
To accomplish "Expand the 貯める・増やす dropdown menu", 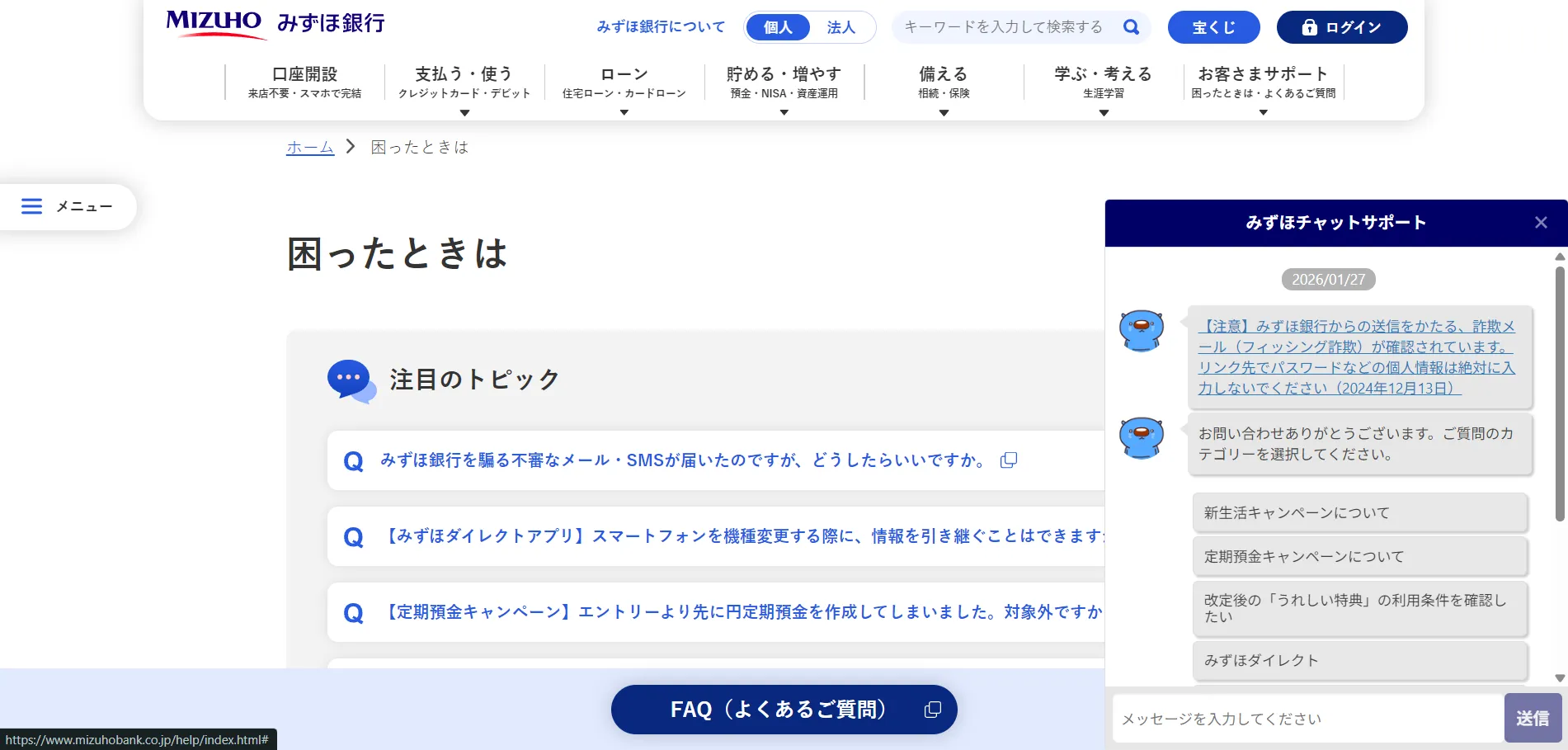I will [x=784, y=83].
